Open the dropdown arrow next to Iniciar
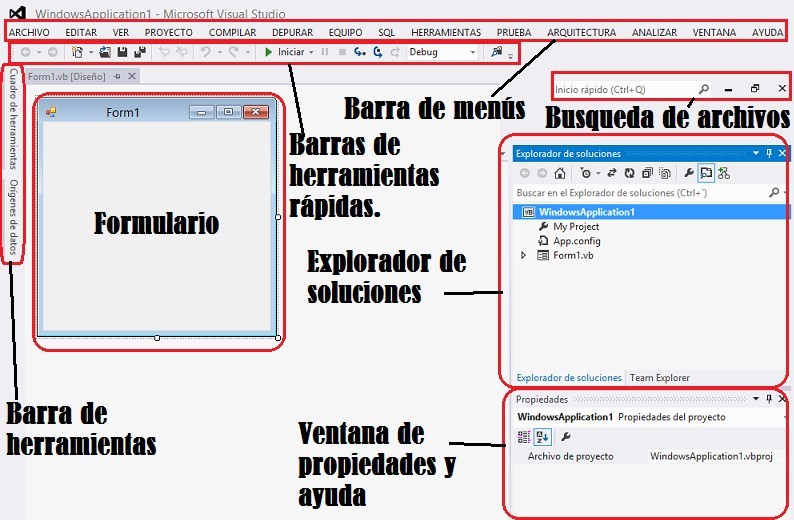The height and width of the screenshot is (520, 794). (x=311, y=52)
